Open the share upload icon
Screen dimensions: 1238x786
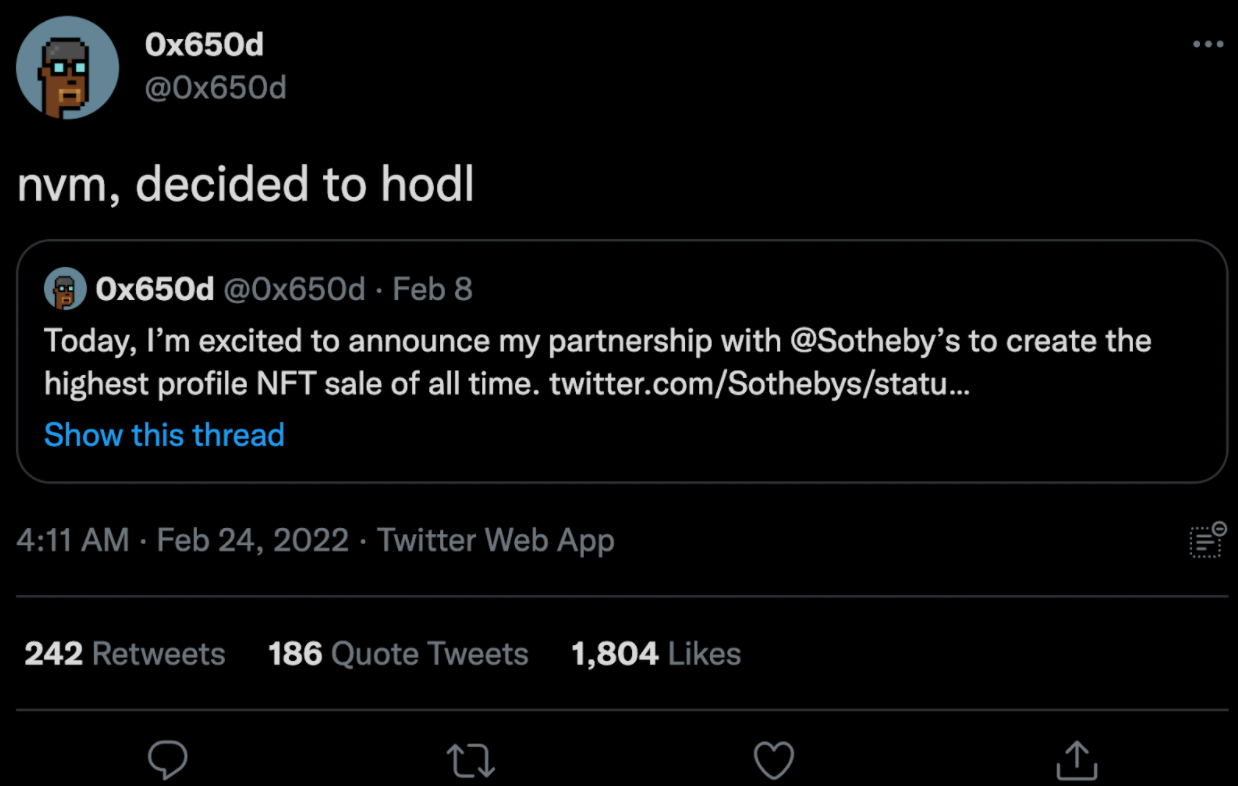[1076, 760]
